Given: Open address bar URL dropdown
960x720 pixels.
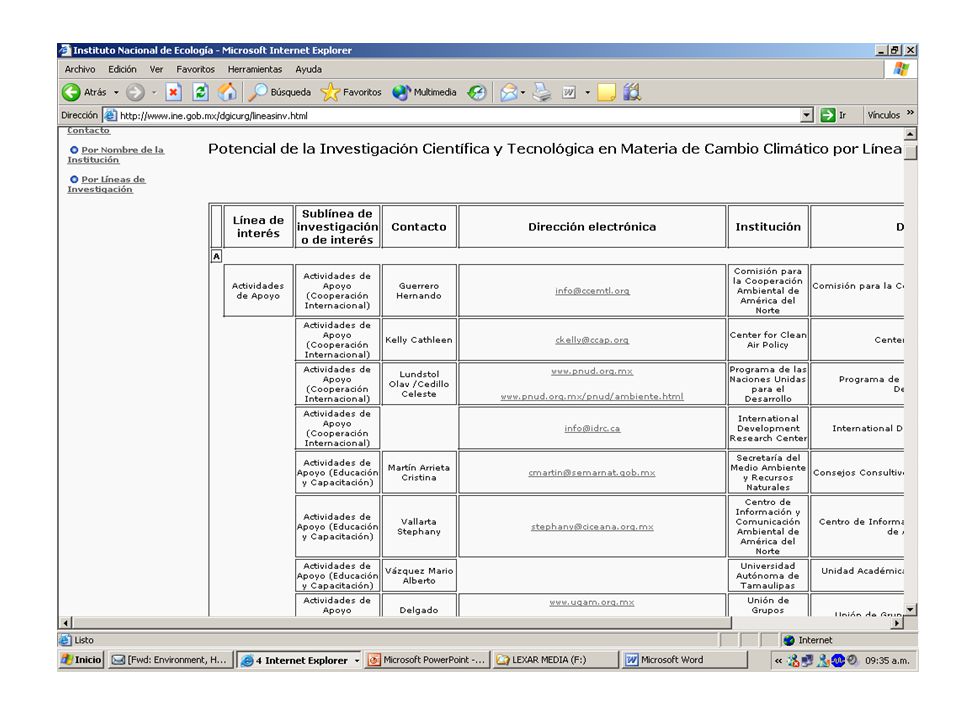Looking at the screenshot, I should pos(807,115).
